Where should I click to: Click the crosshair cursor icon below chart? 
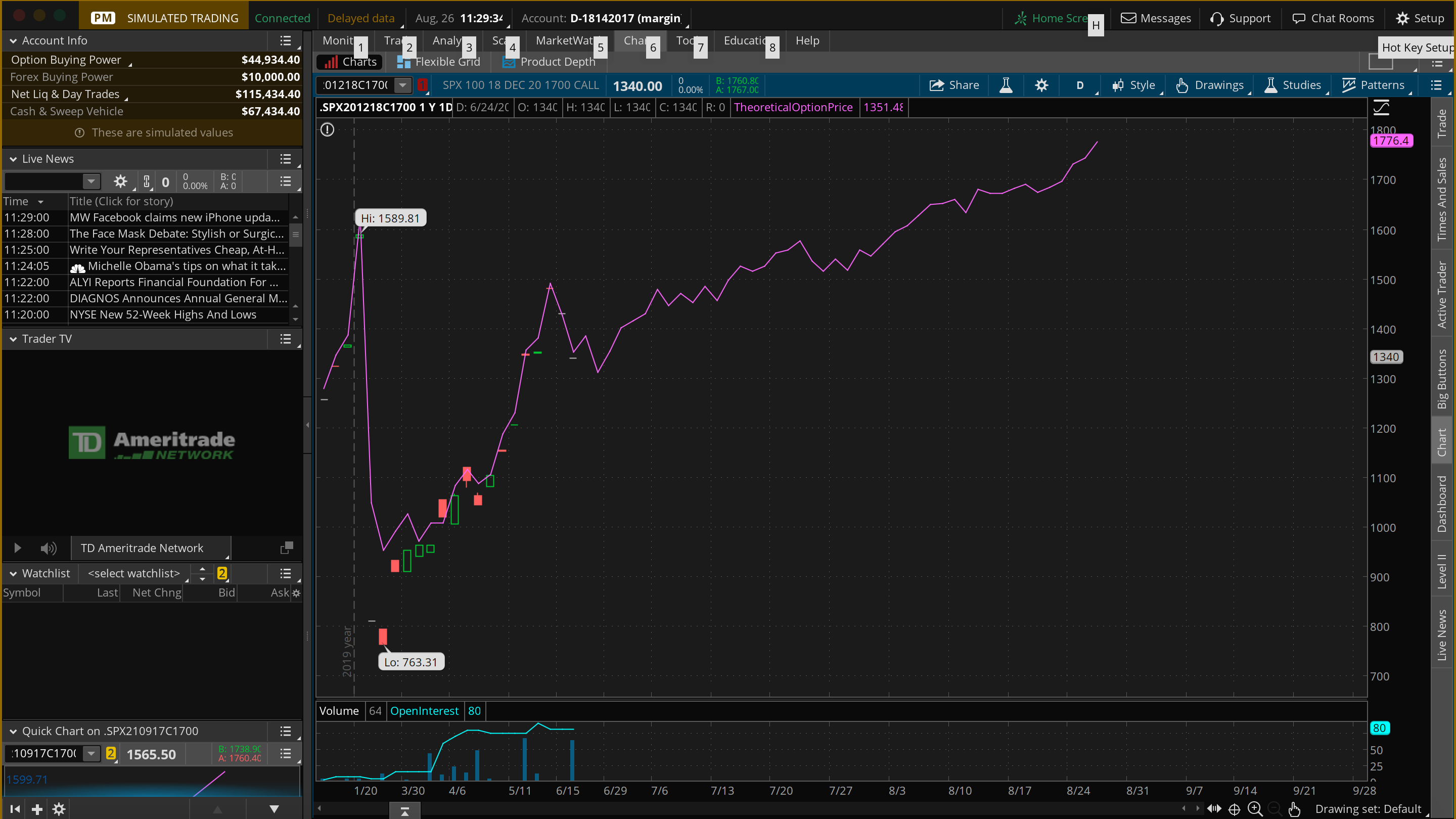pos(1235,809)
